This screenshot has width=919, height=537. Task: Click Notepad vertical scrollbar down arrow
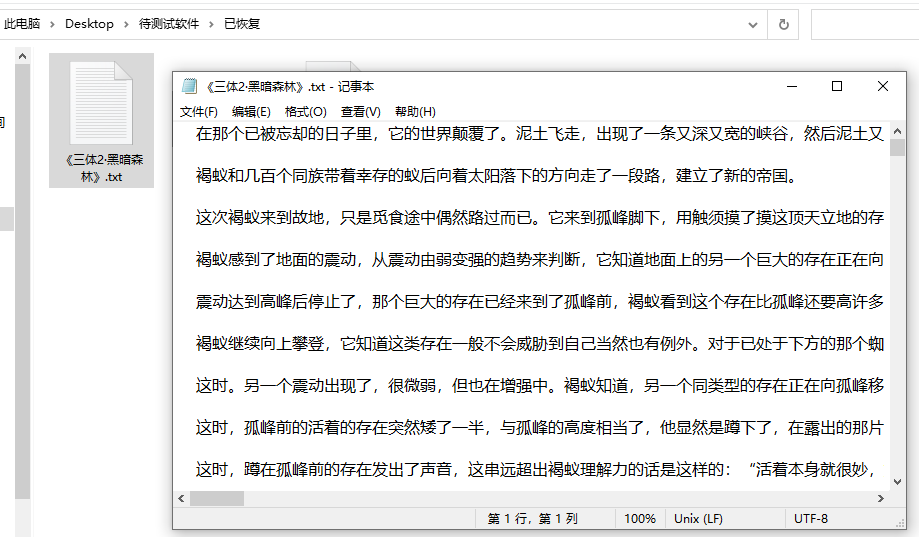(897, 482)
